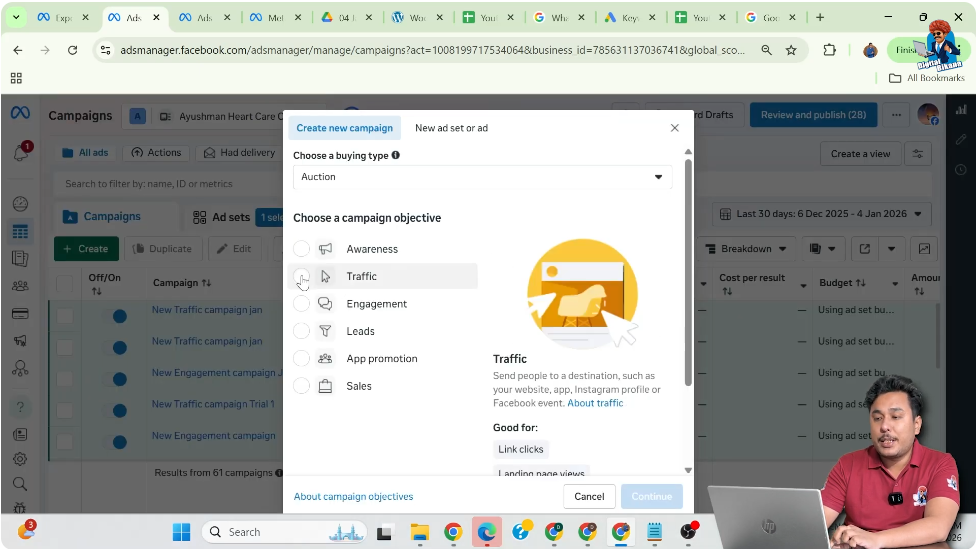The width and height of the screenshot is (976, 549).
Task: Open File Explorer from taskbar
Action: [x=420, y=532]
